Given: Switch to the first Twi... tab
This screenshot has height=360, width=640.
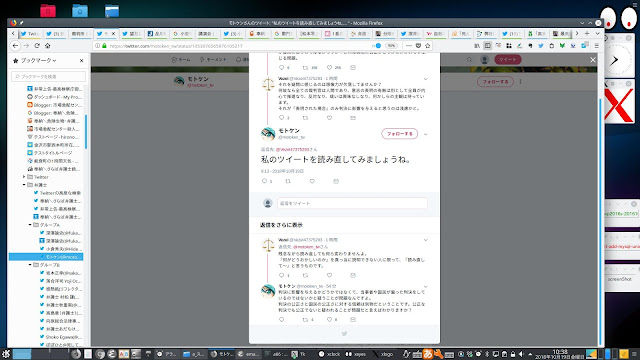Looking at the screenshot, I should 30,34.
